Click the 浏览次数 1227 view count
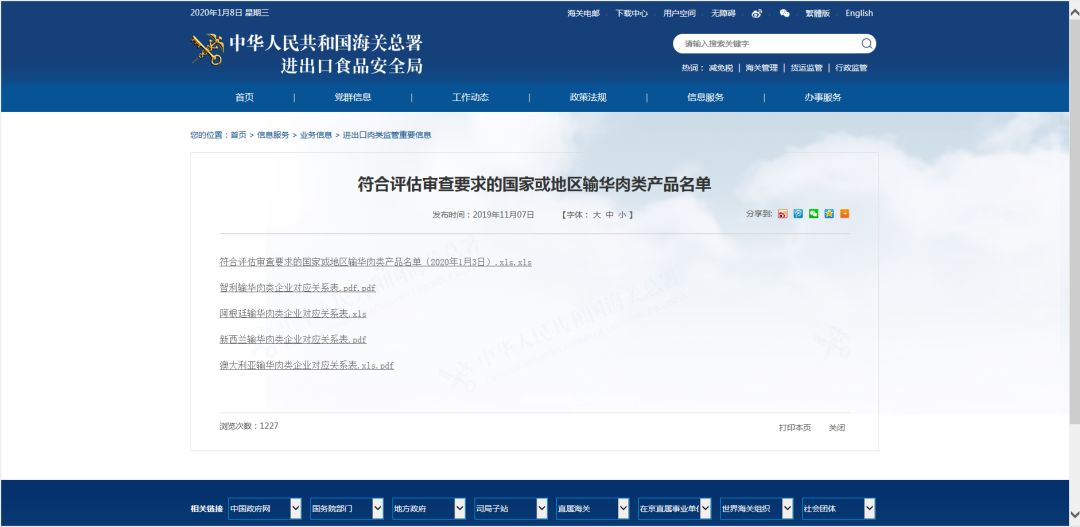 pyautogui.click(x=249, y=426)
